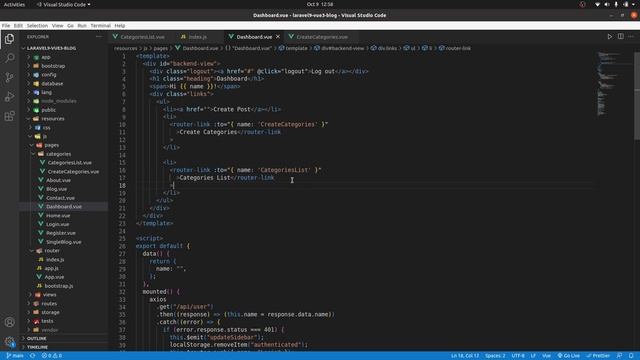This screenshot has height=360, width=640.
Task: Click Vue language mode selector
Action: coord(546,356)
